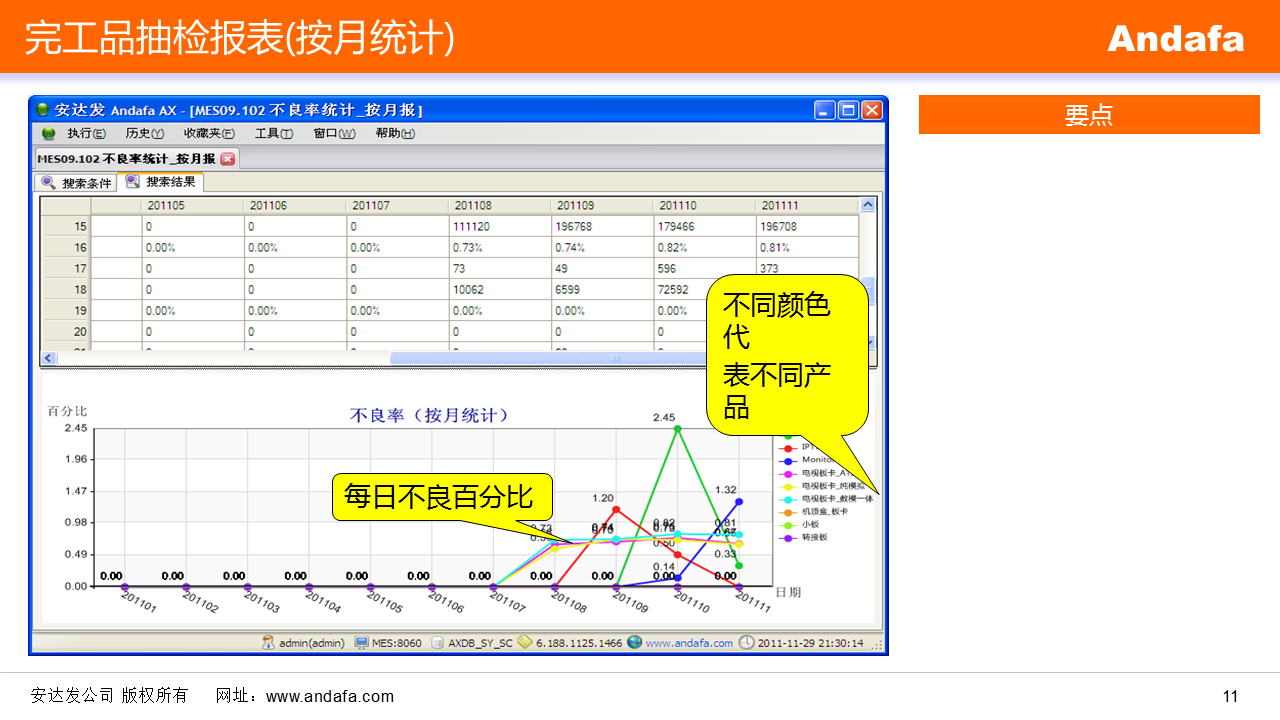
Task: Click the horizontal scrollbar's left arrow
Action: [x=48, y=358]
